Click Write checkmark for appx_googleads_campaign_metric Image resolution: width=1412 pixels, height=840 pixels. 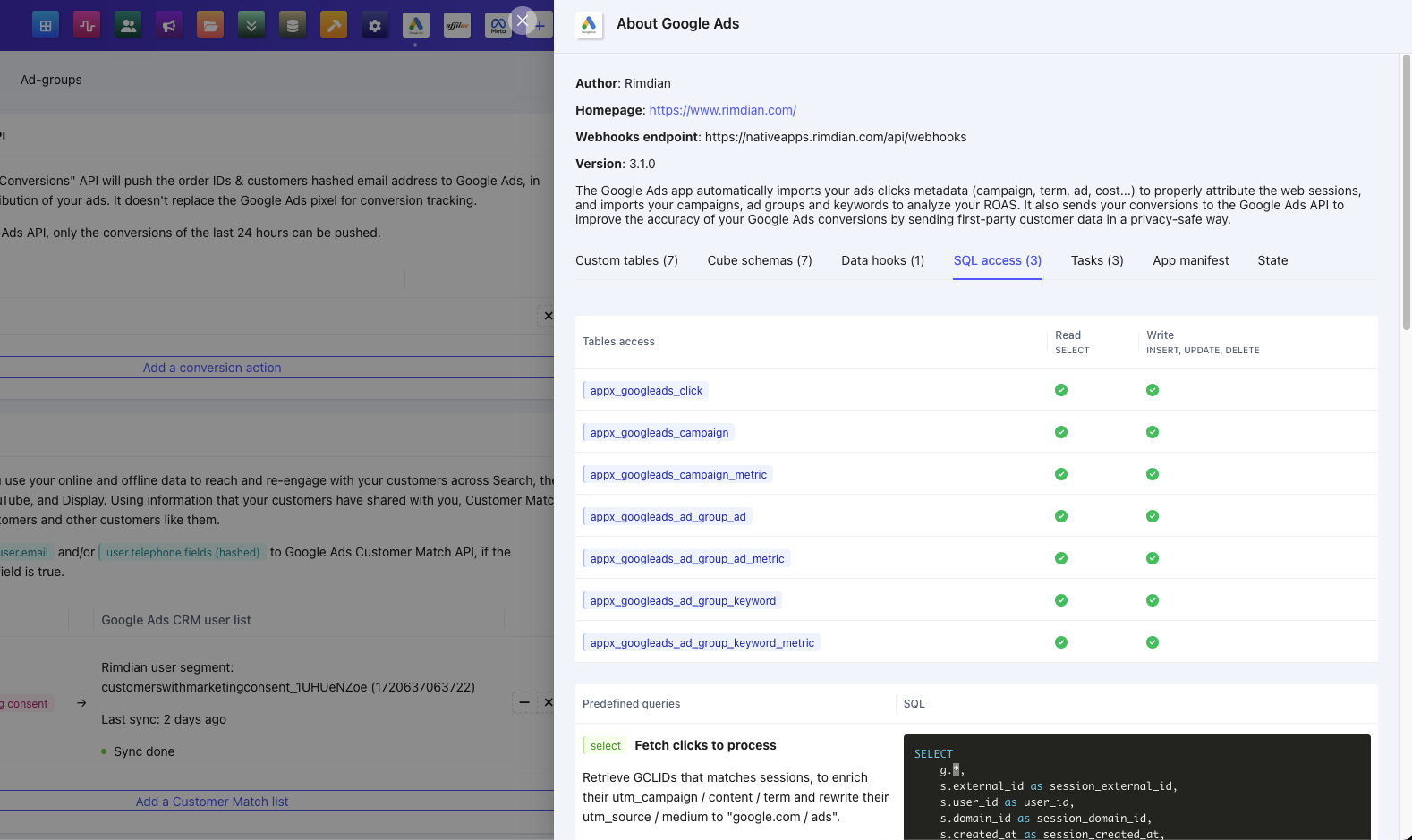pyautogui.click(x=1153, y=474)
